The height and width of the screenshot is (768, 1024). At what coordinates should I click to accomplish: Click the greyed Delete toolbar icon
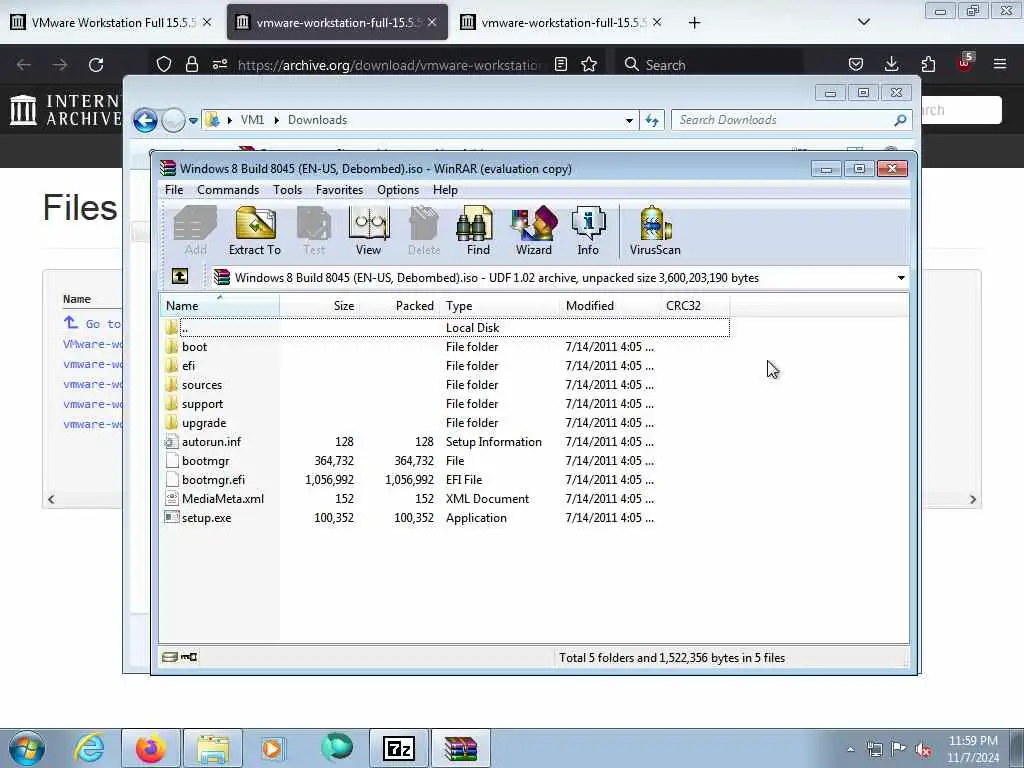pyautogui.click(x=424, y=231)
